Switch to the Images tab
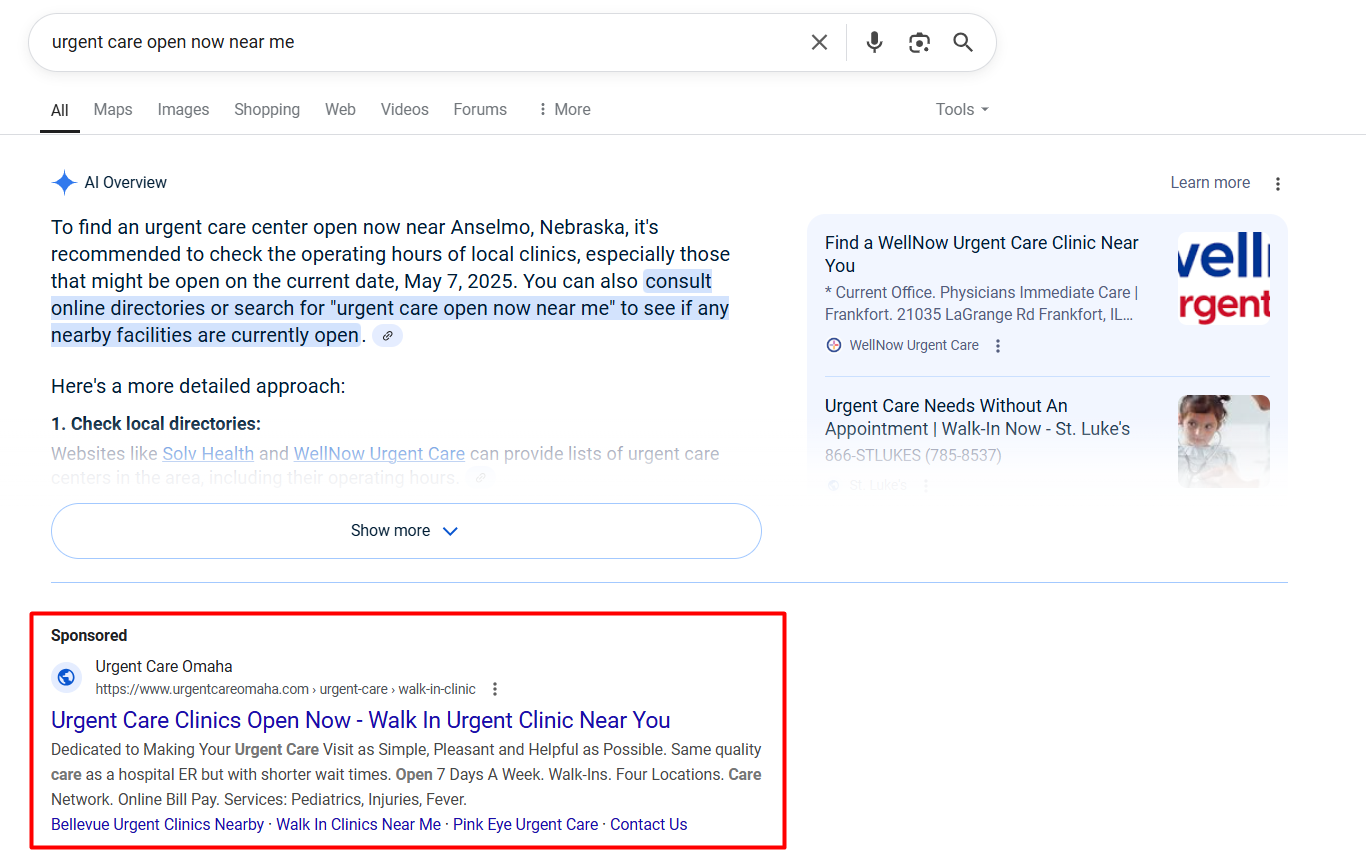Viewport: 1366px width, 856px height. 183,110
